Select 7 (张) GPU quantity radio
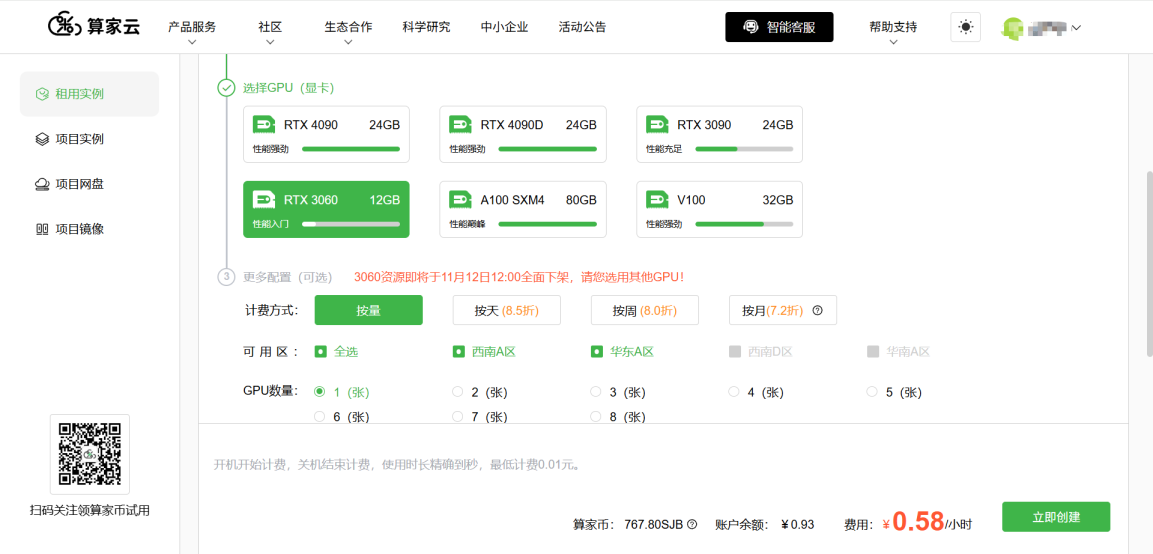 coord(457,416)
